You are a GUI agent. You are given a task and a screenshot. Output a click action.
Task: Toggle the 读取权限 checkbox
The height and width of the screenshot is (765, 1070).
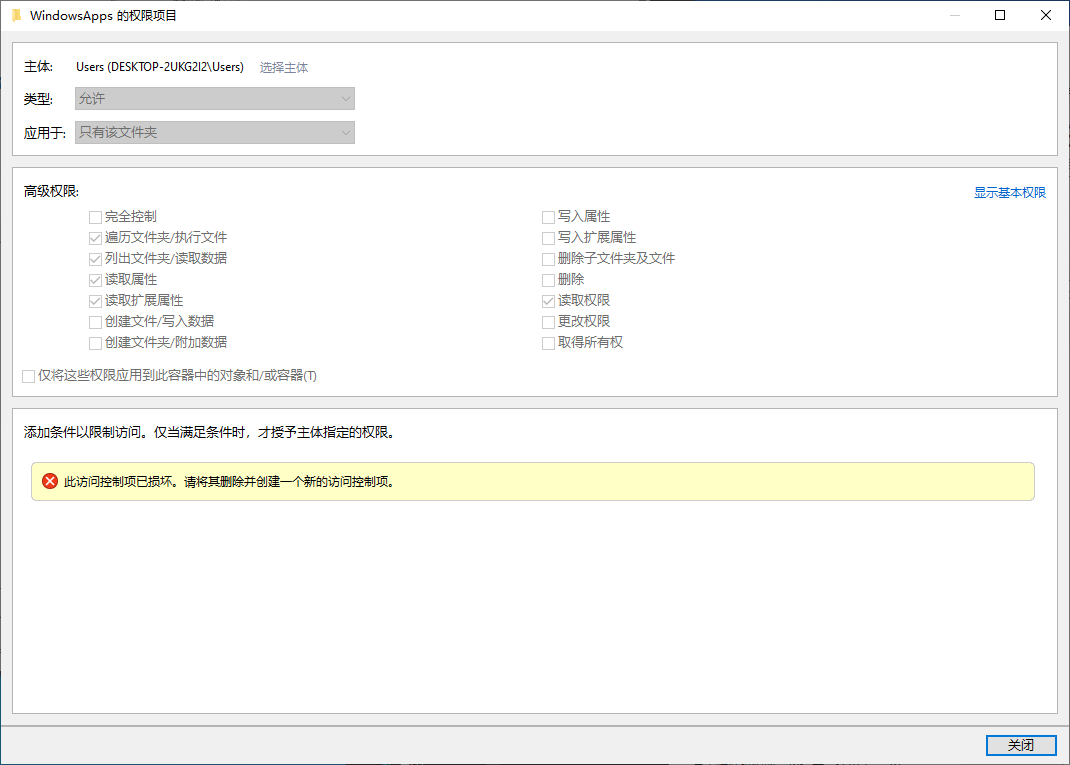pyautogui.click(x=548, y=301)
